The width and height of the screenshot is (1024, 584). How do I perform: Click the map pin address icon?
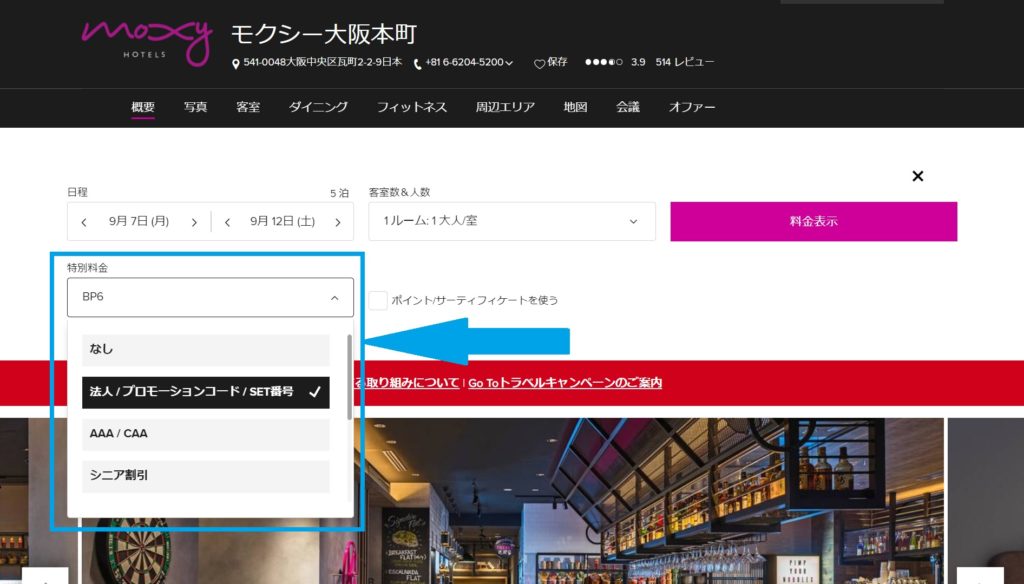236,63
